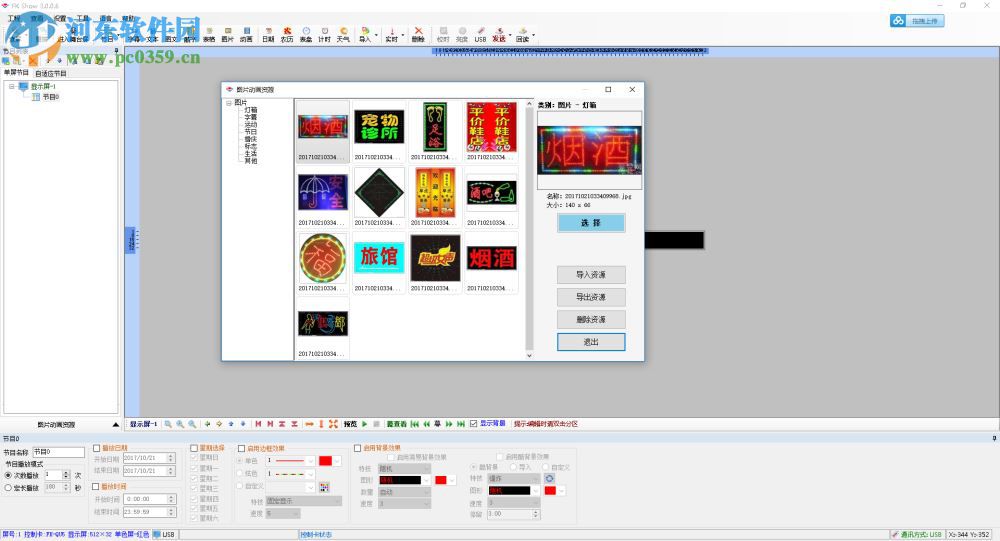Open the 帮助 menu
Image resolution: width=1000 pixels, height=541 pixels.
(x=128, y=19)
